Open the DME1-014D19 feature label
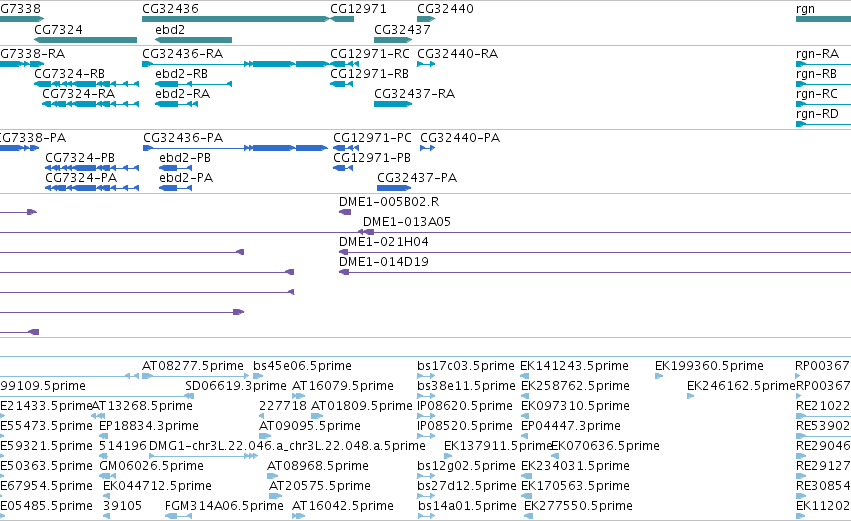Screen dimensions: 851x521 point(384,262)
